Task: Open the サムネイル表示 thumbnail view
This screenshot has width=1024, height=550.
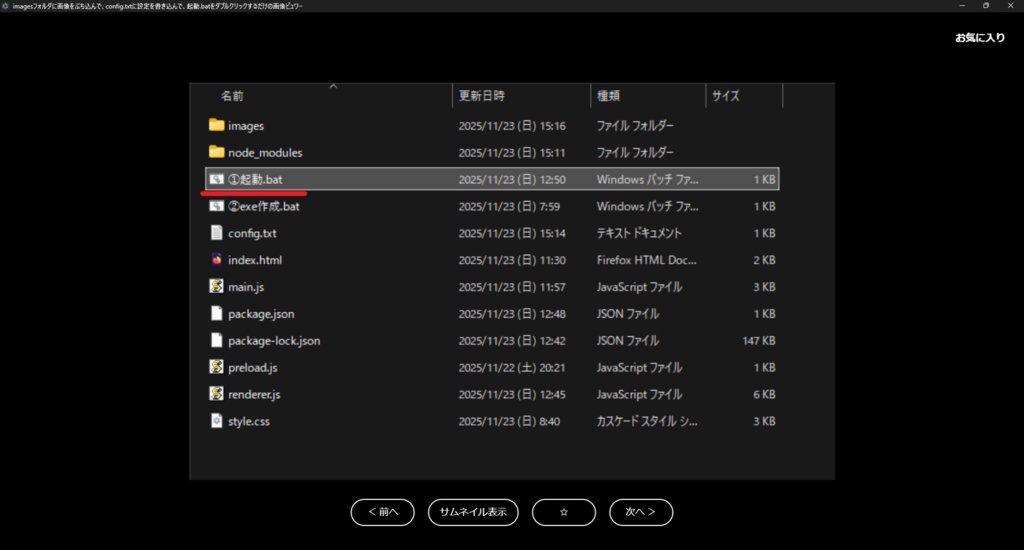Action: pos(473,512)
